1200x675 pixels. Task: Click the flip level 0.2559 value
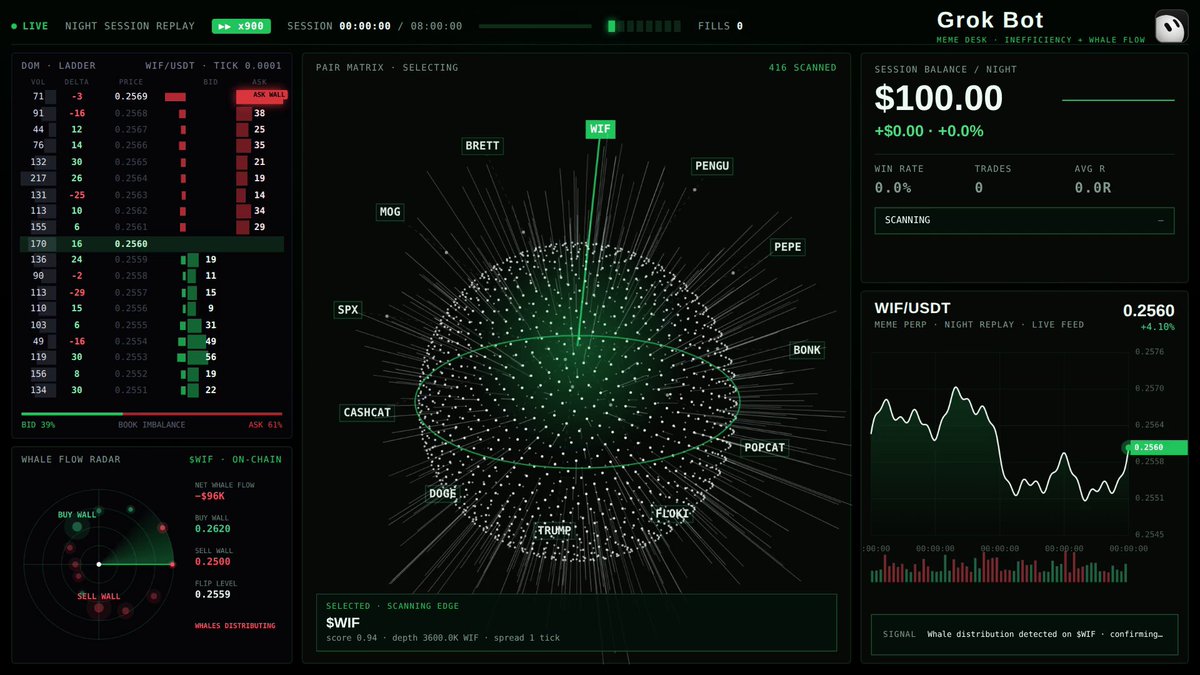coord(213,594)
